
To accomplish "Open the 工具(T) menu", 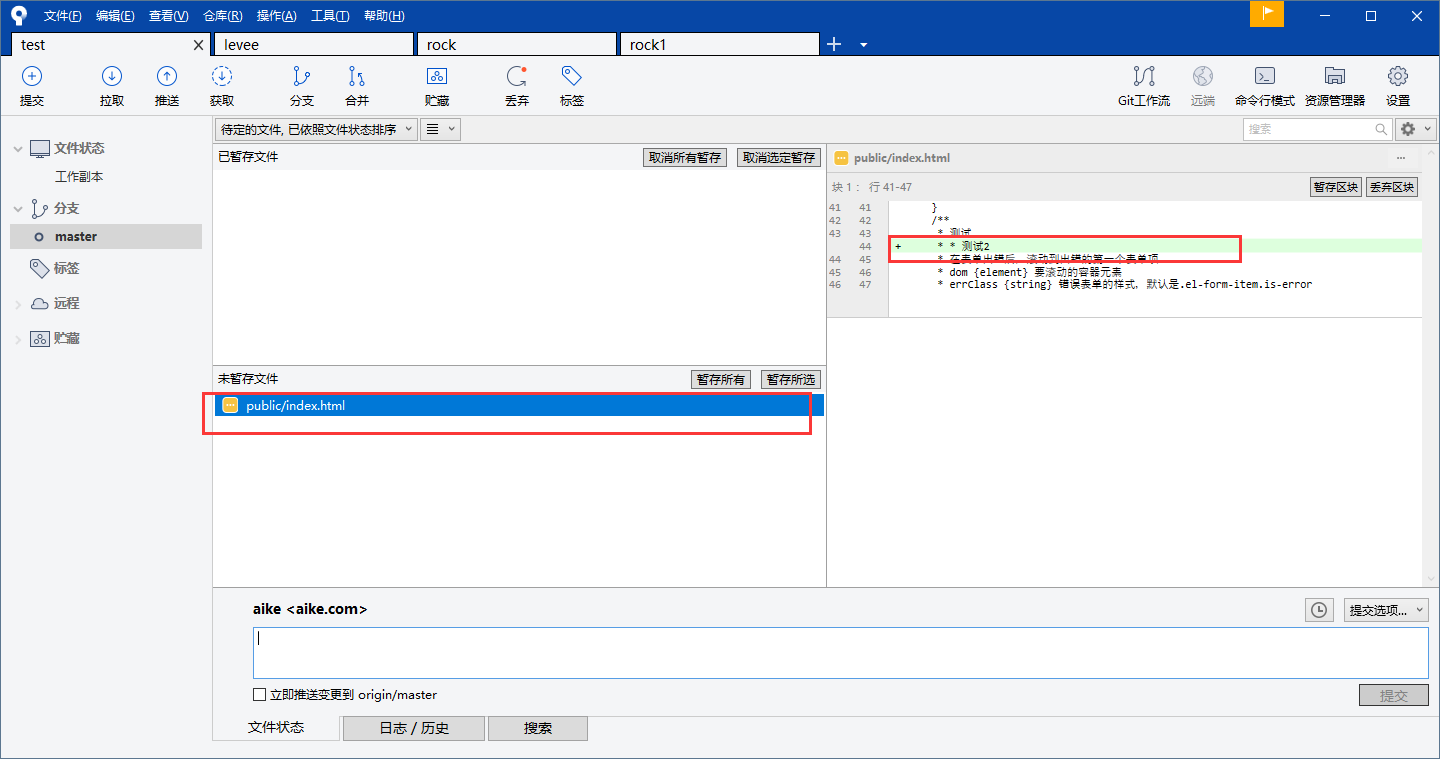I will click(330, 16).
